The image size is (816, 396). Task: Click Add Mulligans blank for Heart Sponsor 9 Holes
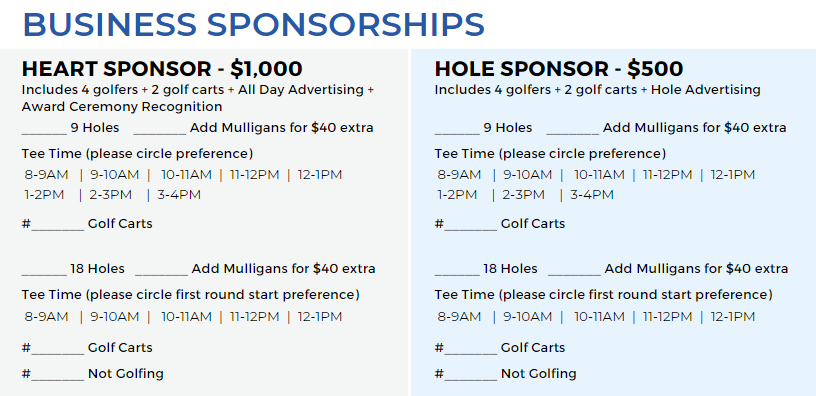point(160,132)
